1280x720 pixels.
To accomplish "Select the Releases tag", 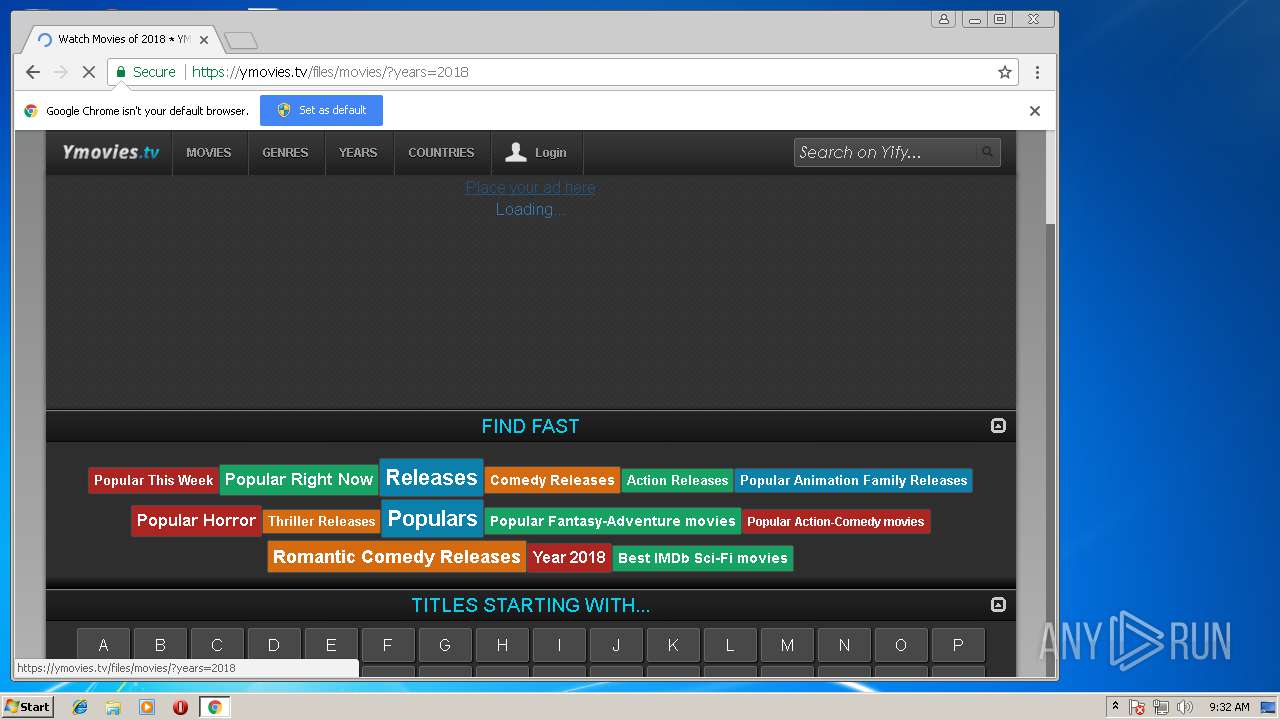I will coord(432,478).
